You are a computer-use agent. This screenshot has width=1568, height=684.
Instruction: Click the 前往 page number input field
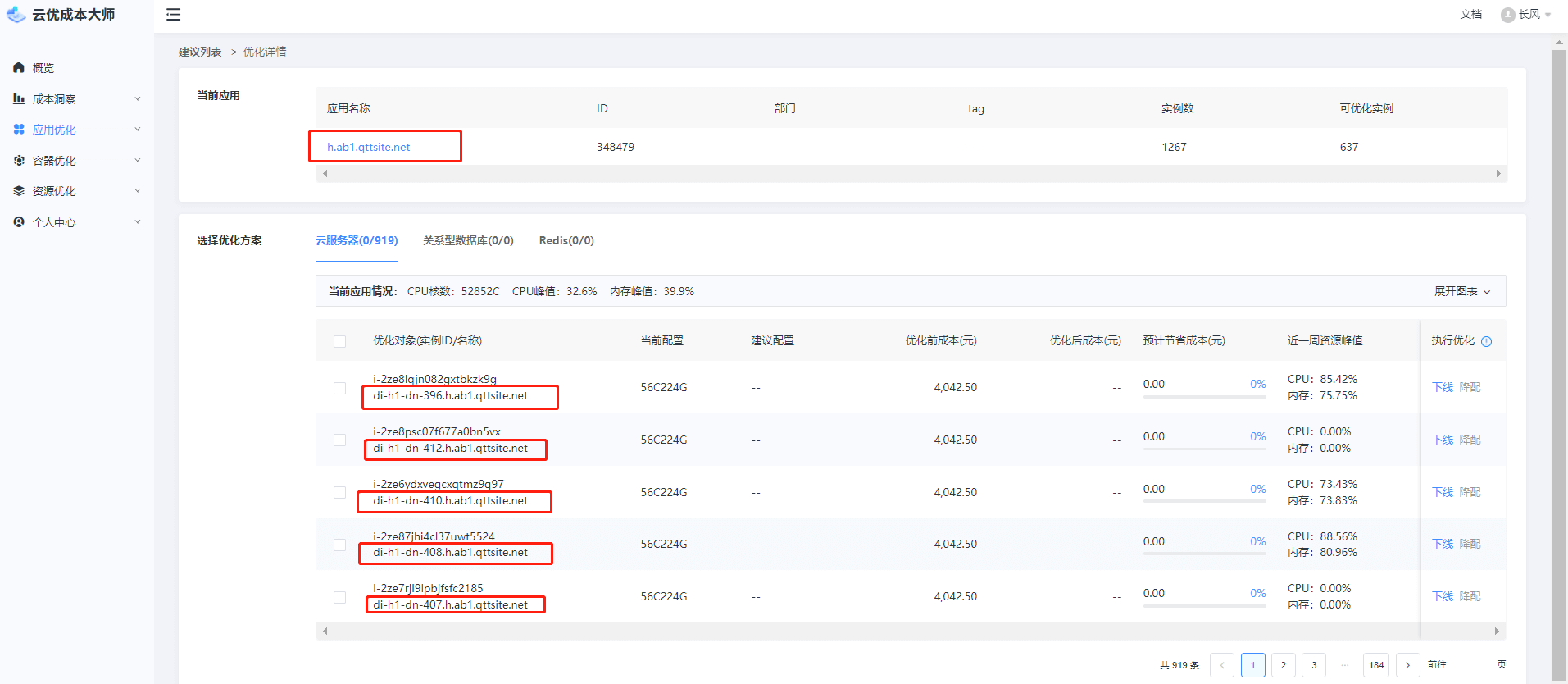[x=1470, y=665]
